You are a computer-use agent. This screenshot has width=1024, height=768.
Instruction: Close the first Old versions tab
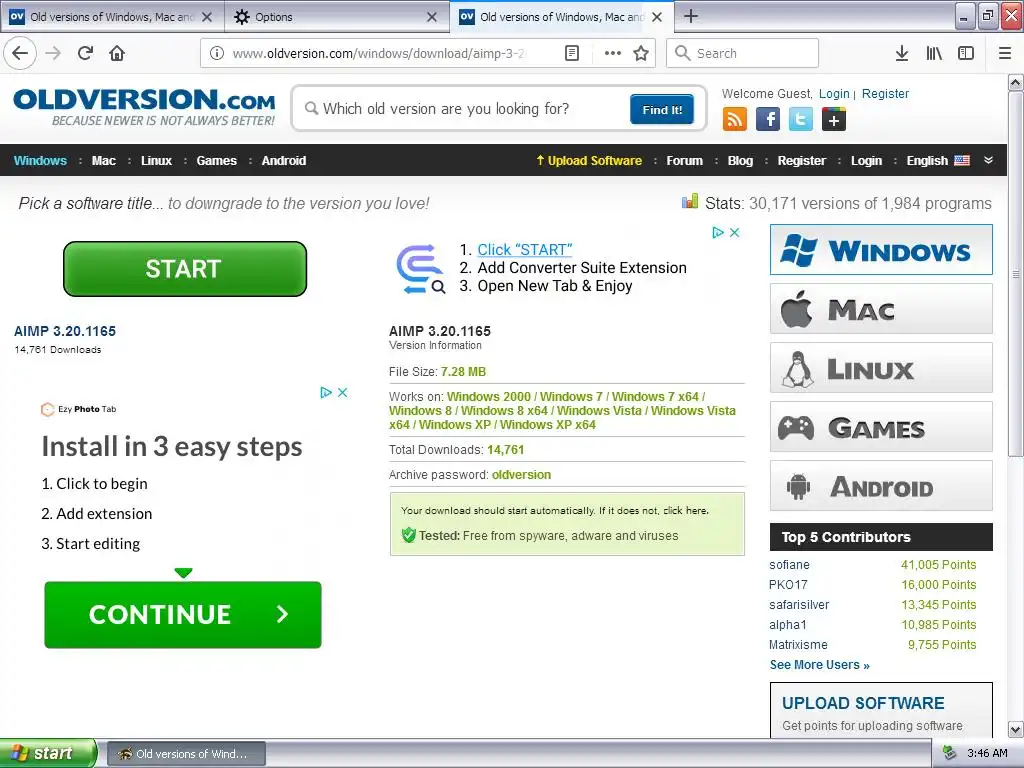(207, 17)
